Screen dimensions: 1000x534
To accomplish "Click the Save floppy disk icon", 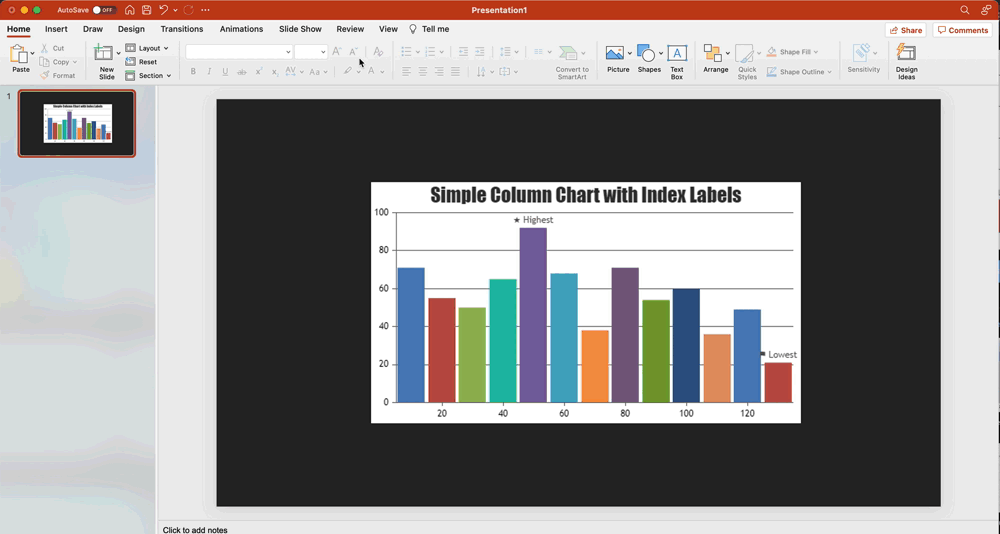I will [x=147, y=10].
